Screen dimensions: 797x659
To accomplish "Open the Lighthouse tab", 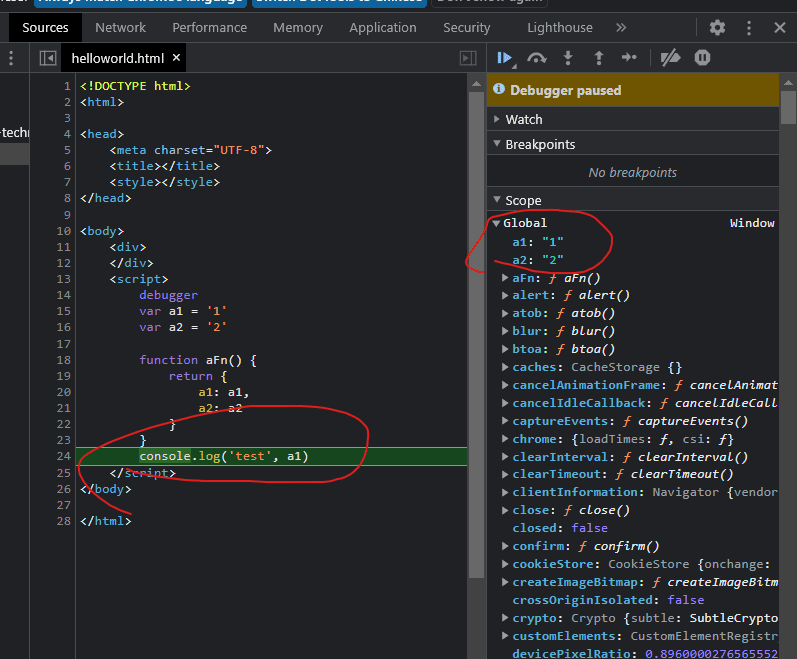I will point(559,28).
